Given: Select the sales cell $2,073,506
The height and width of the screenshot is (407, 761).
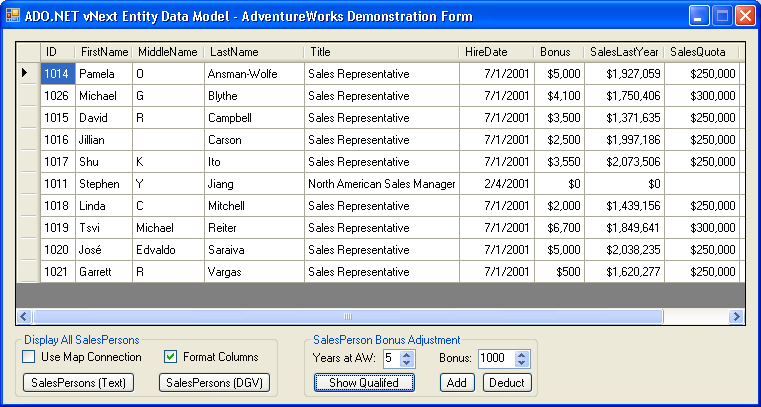Looking at the screenshot, I should pyautogui.click(x=624, y=162).
